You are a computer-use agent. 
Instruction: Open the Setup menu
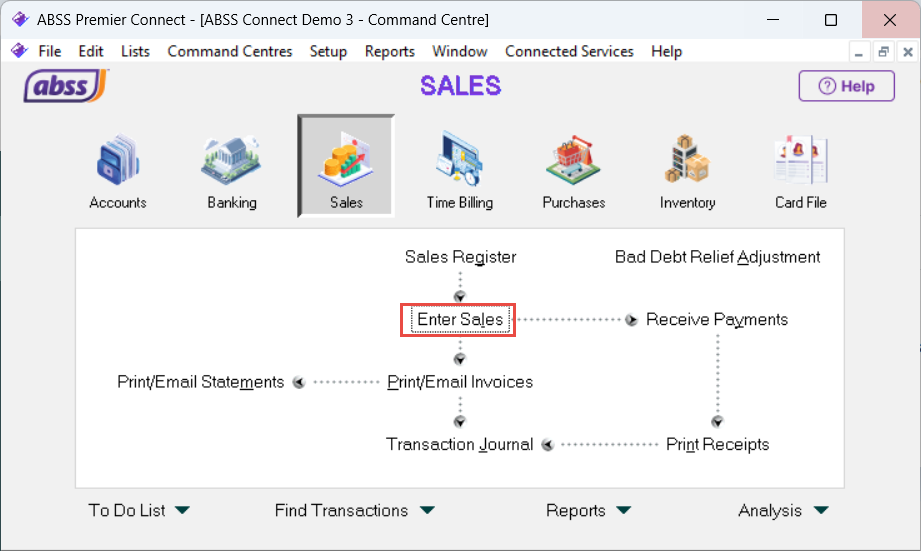tap(328, 51)
